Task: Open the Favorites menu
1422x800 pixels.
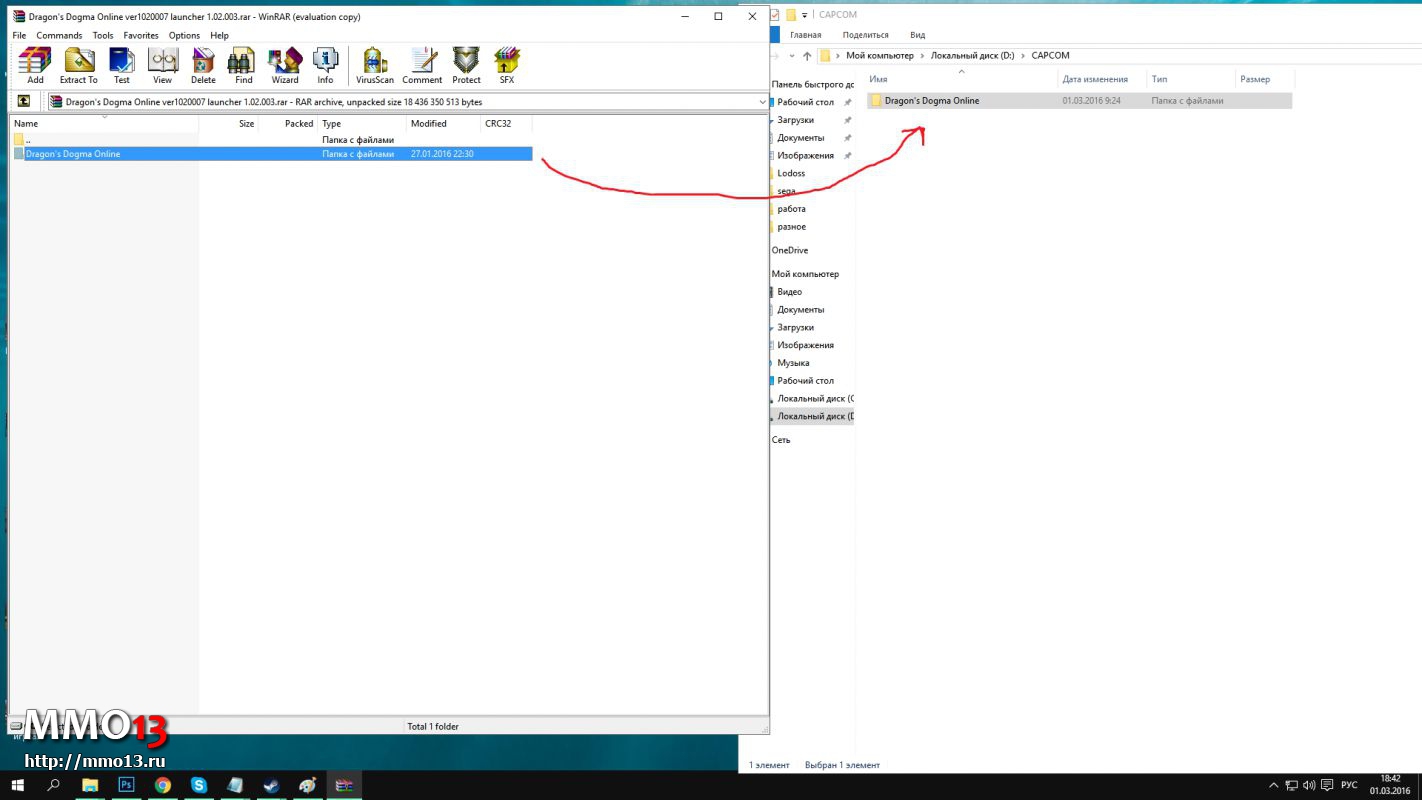Action: tap(141, 35)
